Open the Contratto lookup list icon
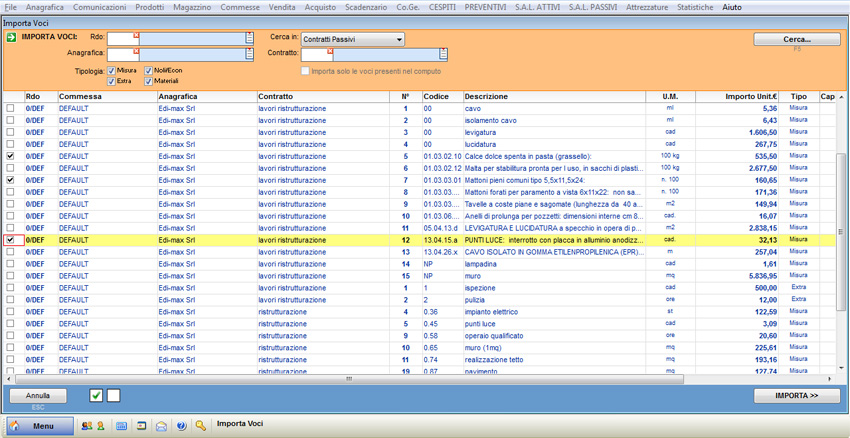 pyautogui.click(x=443, y=54)
